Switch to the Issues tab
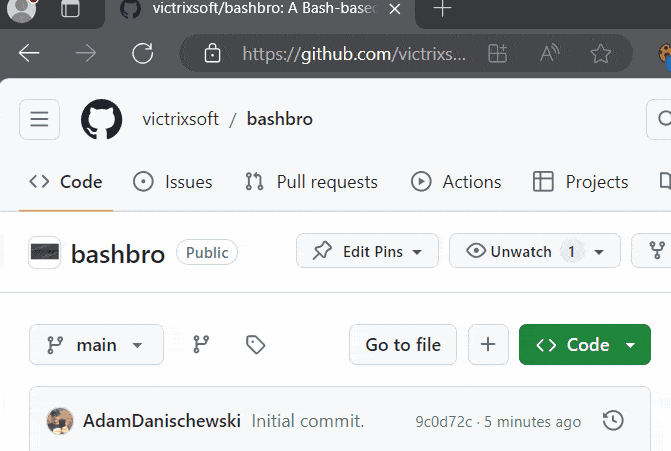This screenshot has height=451, width=671. (172, 182)
